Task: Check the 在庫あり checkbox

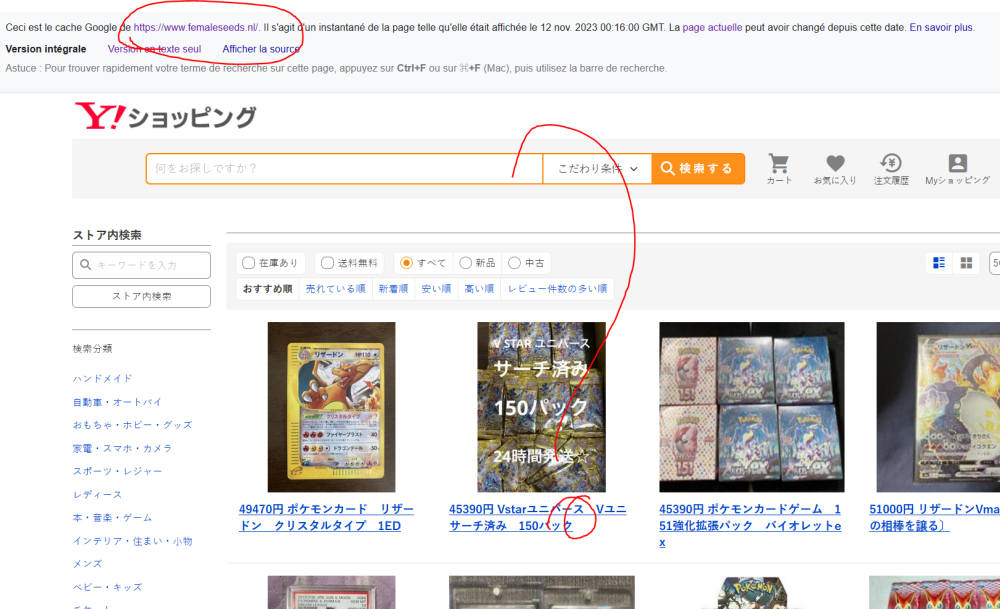Action: [x=249, y=263]
